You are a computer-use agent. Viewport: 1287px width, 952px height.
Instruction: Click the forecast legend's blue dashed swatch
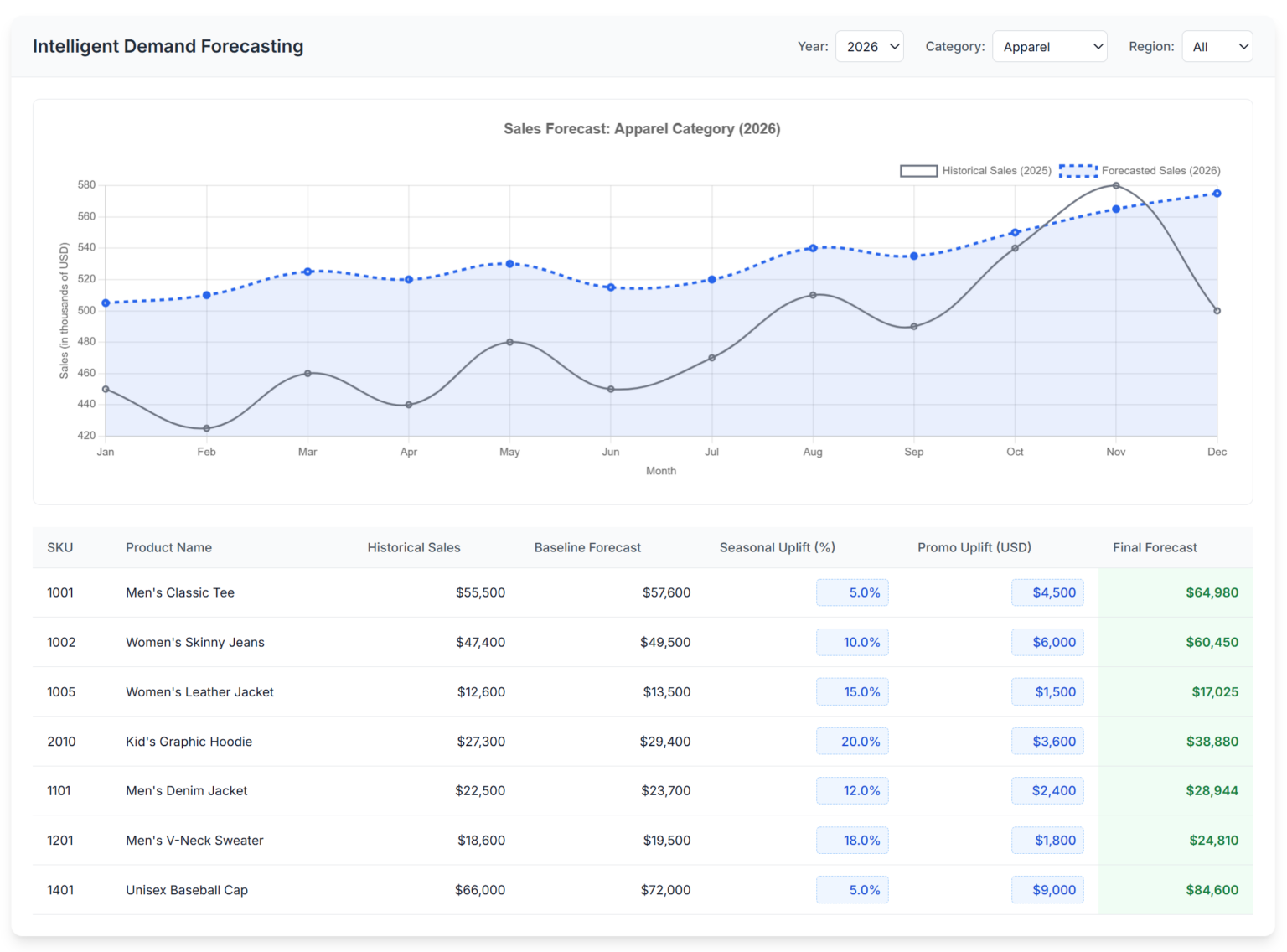[x=1078, y=171]
